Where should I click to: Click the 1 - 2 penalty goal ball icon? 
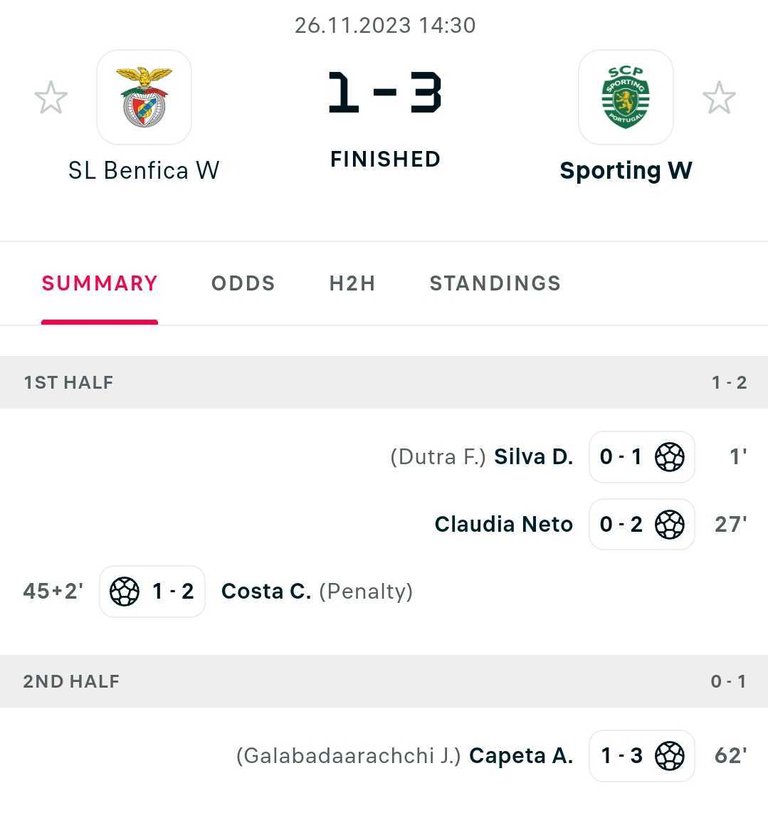point(125,591)
